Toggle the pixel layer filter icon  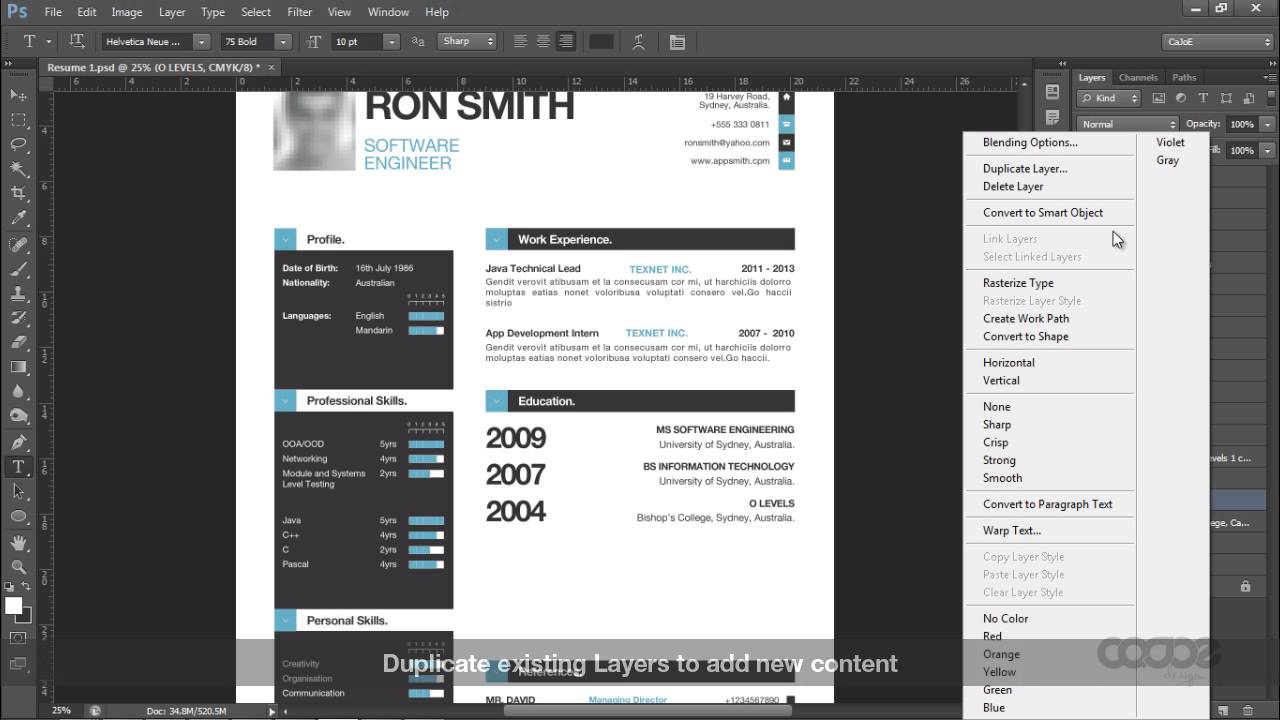[1159, 98]
